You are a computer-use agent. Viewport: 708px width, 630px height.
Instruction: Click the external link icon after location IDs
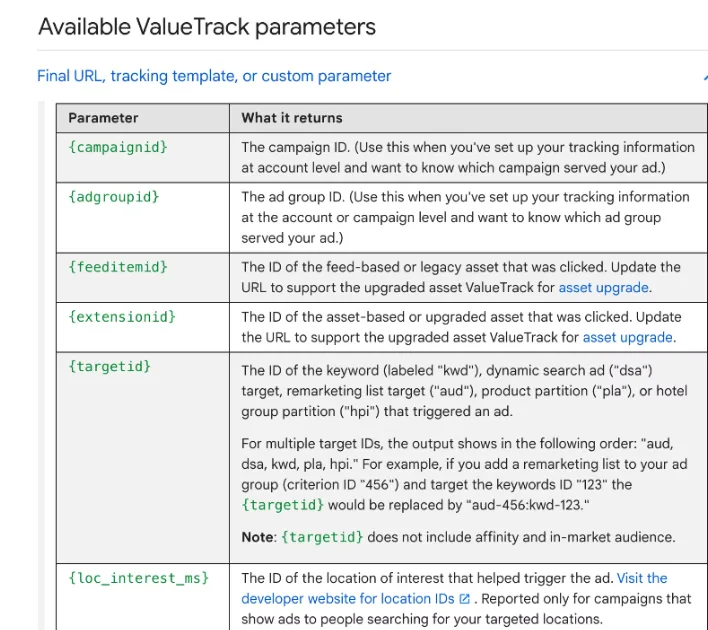pyautogui.click(x=464, y=599)
